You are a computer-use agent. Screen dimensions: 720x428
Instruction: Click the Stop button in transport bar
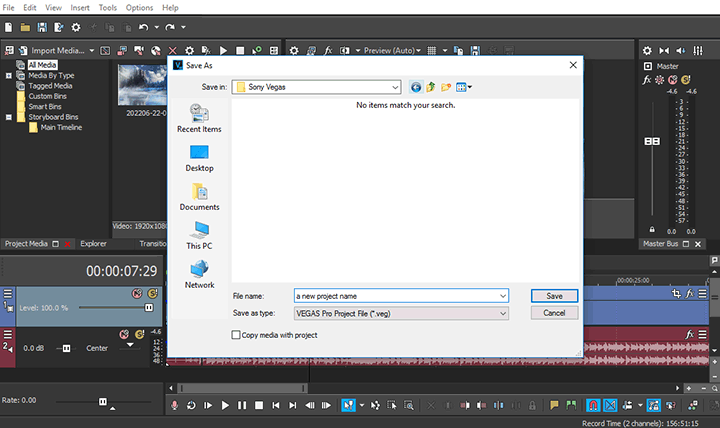point(258,405)
